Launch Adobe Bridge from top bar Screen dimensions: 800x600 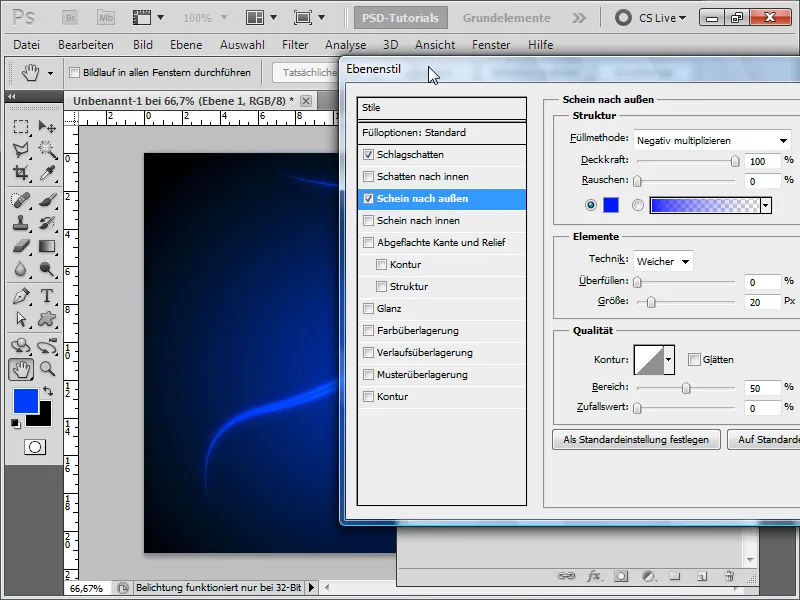pyautogui.click(x=70, y=18)
